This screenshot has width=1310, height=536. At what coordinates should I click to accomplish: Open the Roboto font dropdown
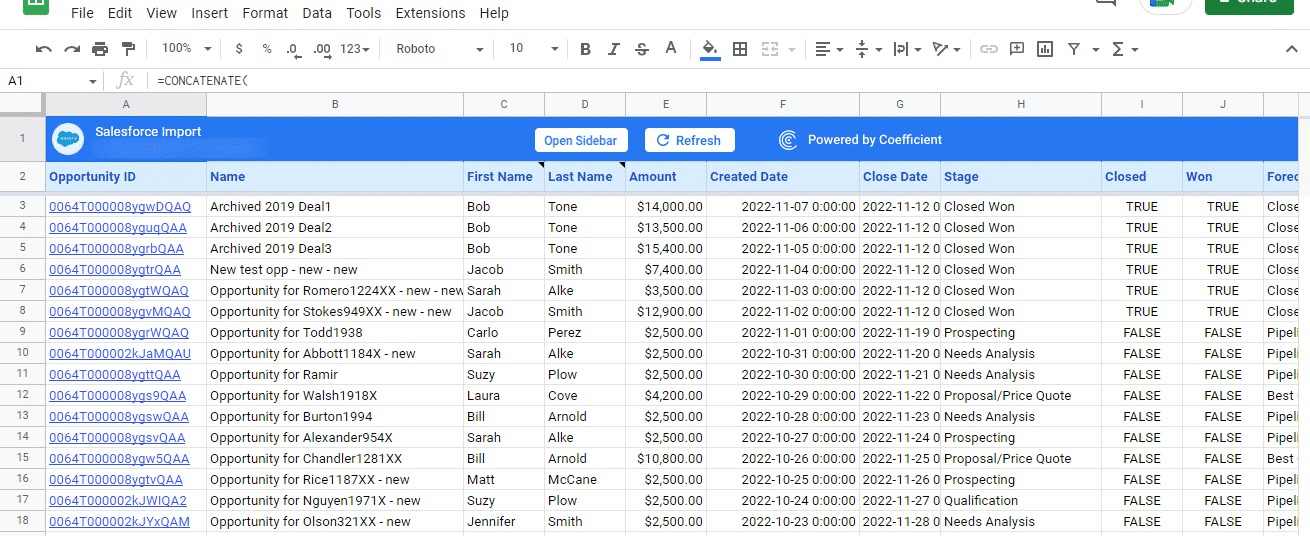pyautogui.click(x=439, y=49)
